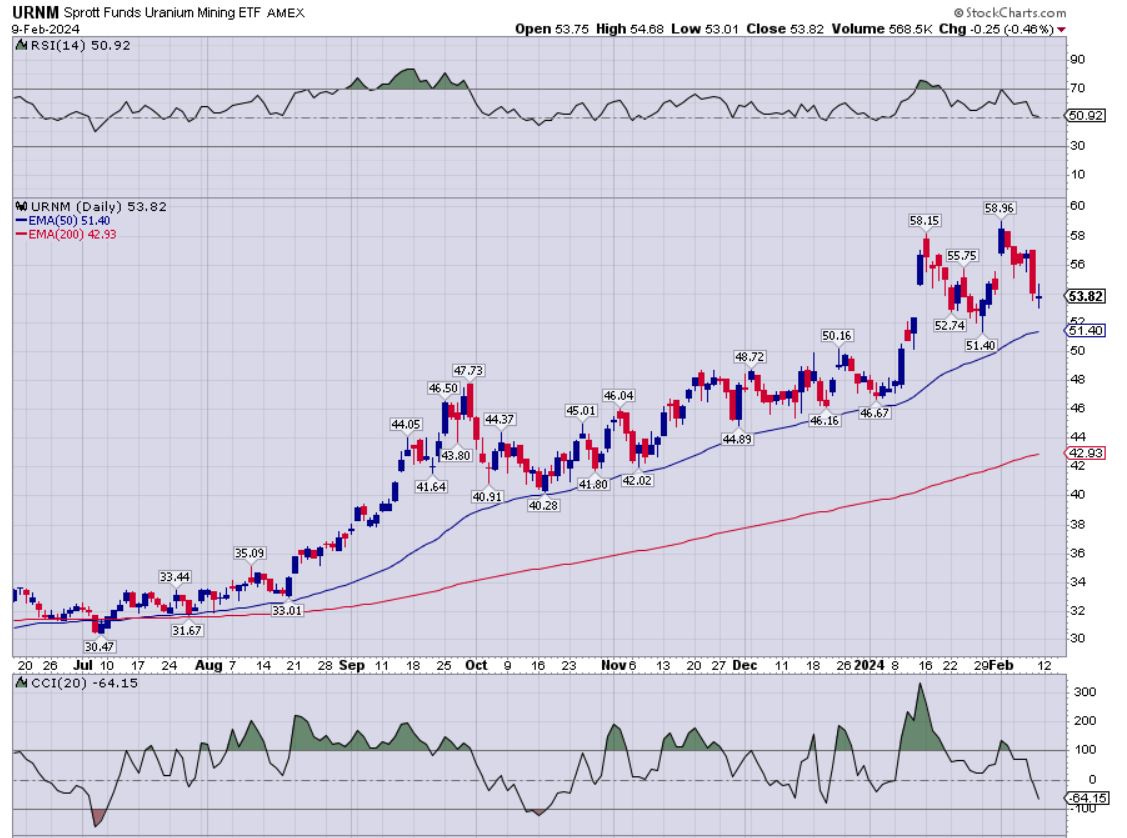Click the 44.89 low price label
The image size is (1127, 838).
tap(737, 439)
